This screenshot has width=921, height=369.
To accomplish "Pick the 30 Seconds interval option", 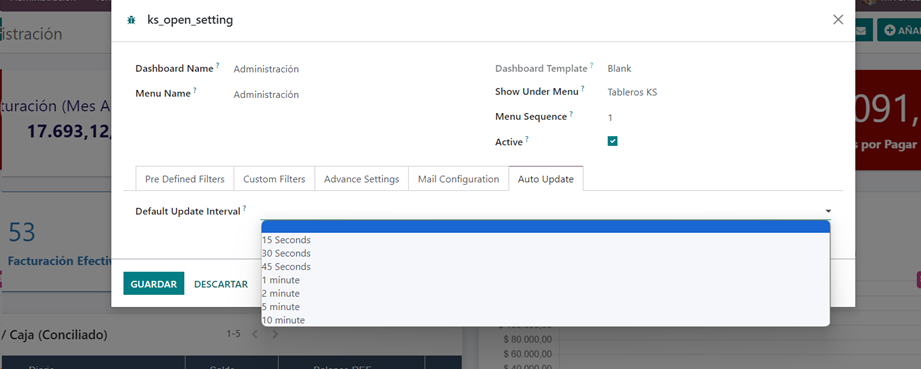I will tap(546, 254).
